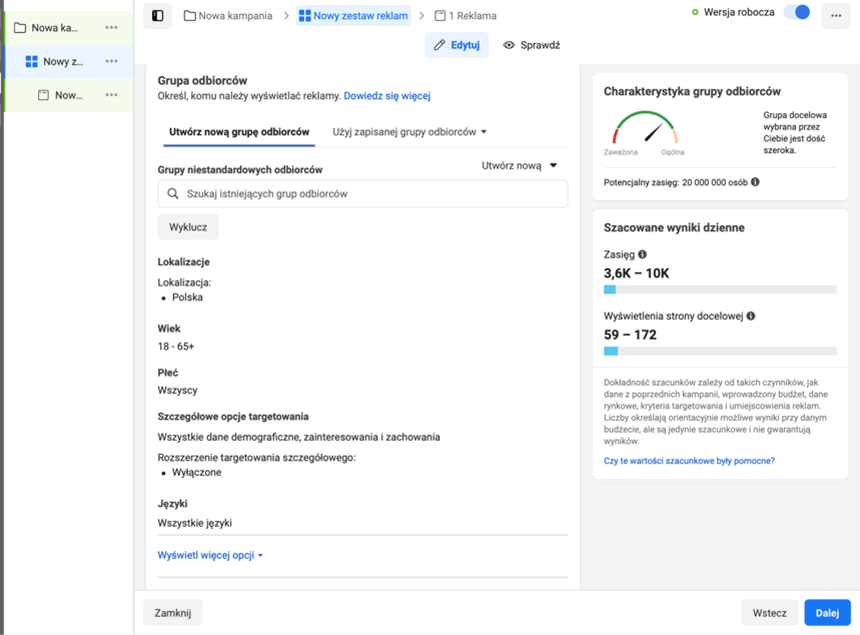Open the top-right more options menu

836,15
